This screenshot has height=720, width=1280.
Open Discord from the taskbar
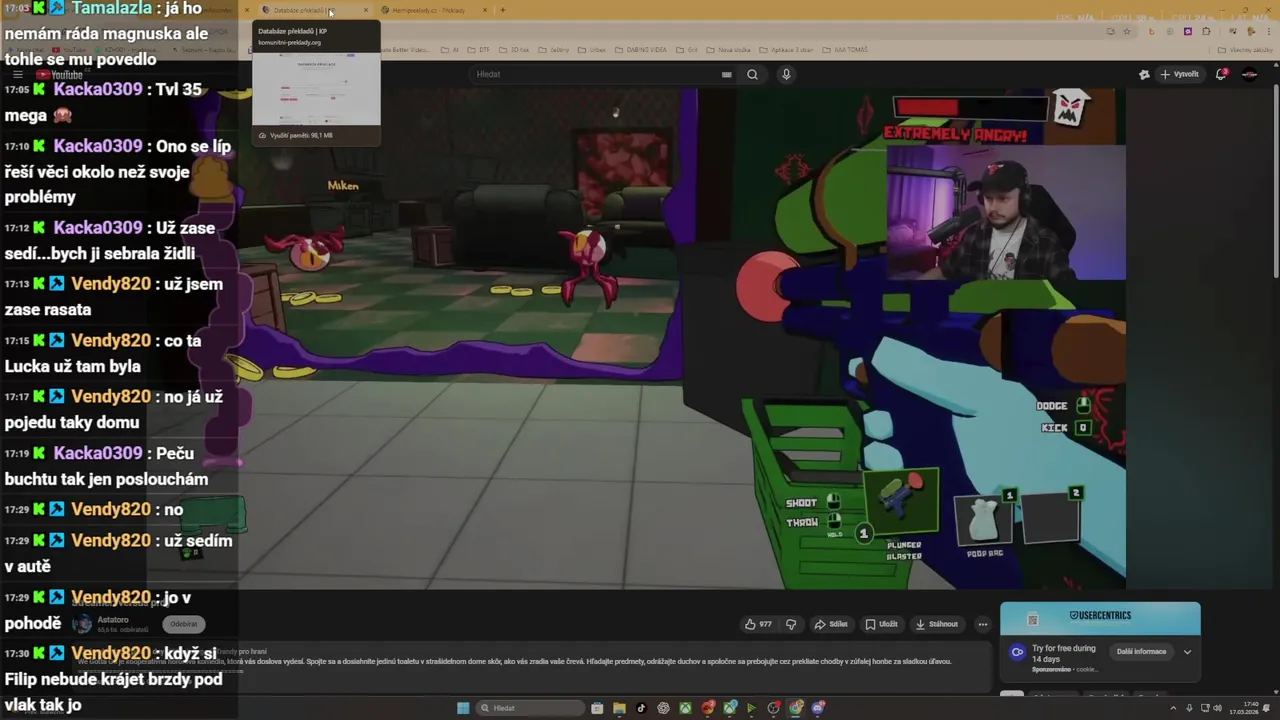pos(818,708)
